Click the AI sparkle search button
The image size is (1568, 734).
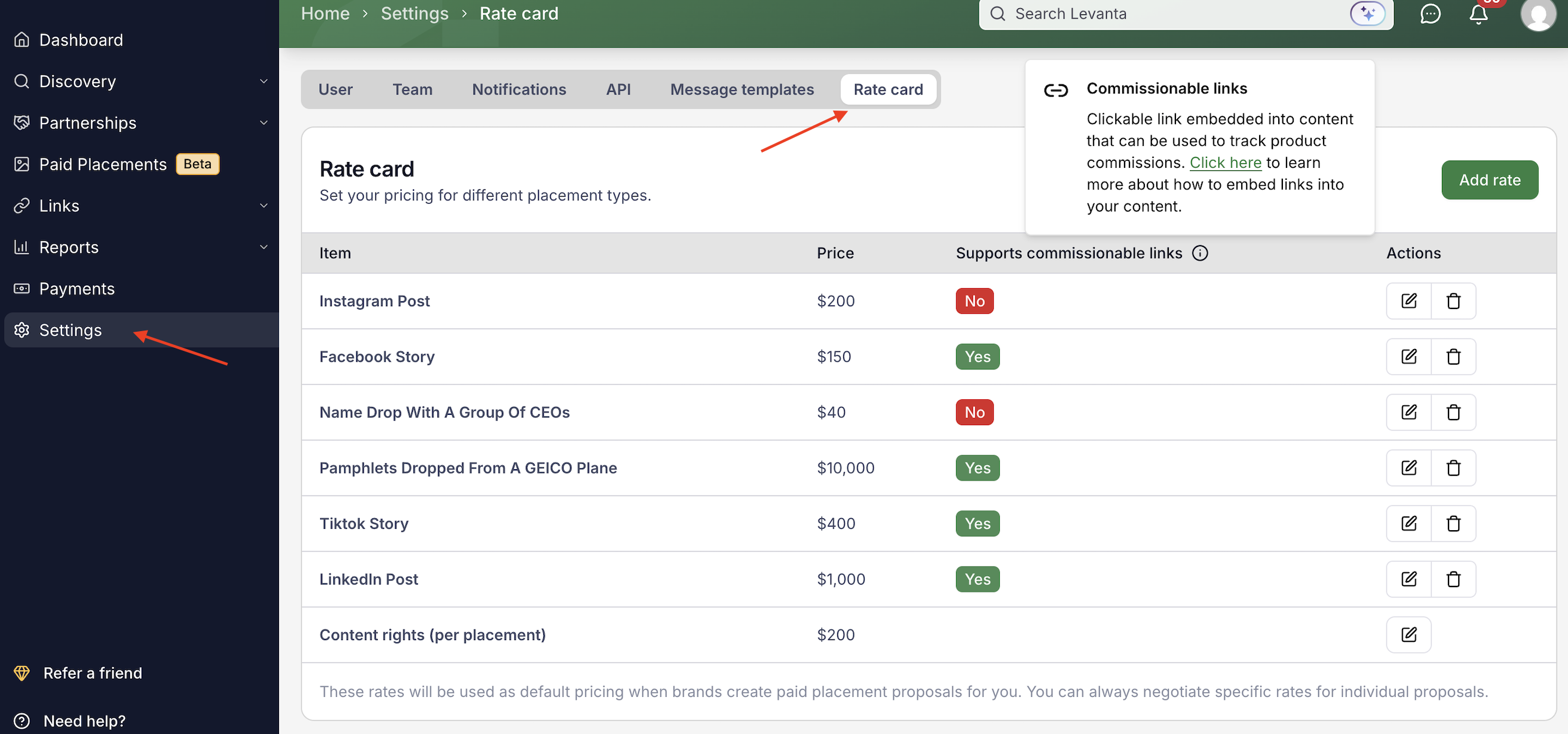click(x=1367, y=13)
